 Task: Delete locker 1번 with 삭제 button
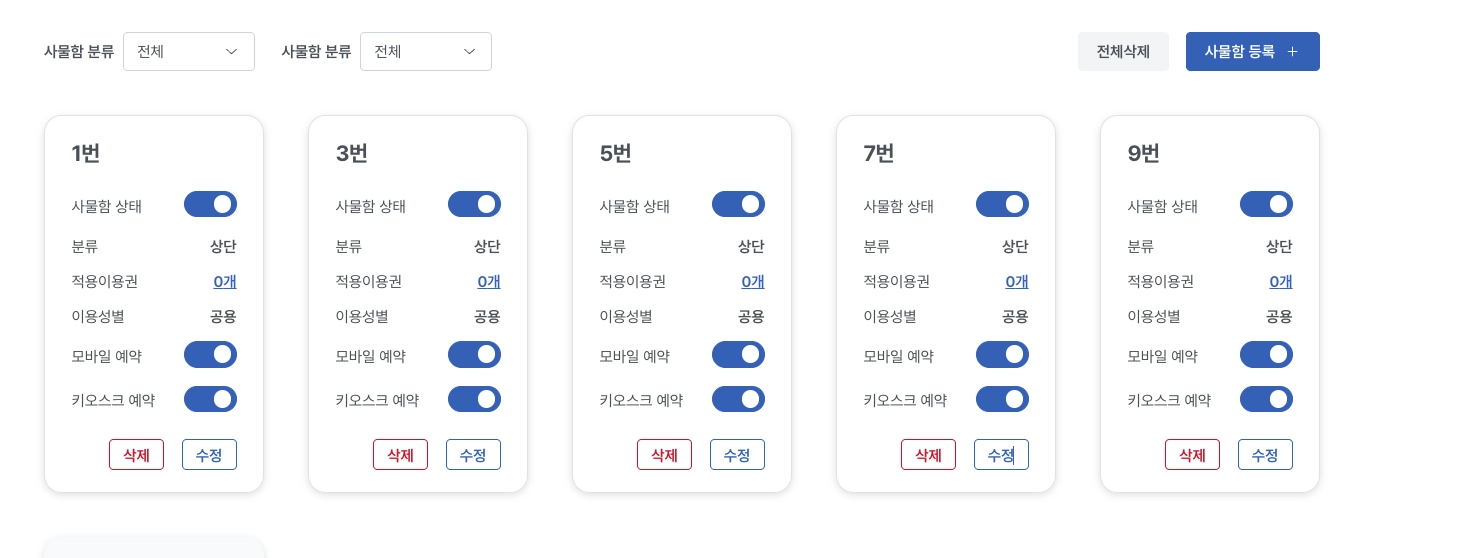pos(136,455)
